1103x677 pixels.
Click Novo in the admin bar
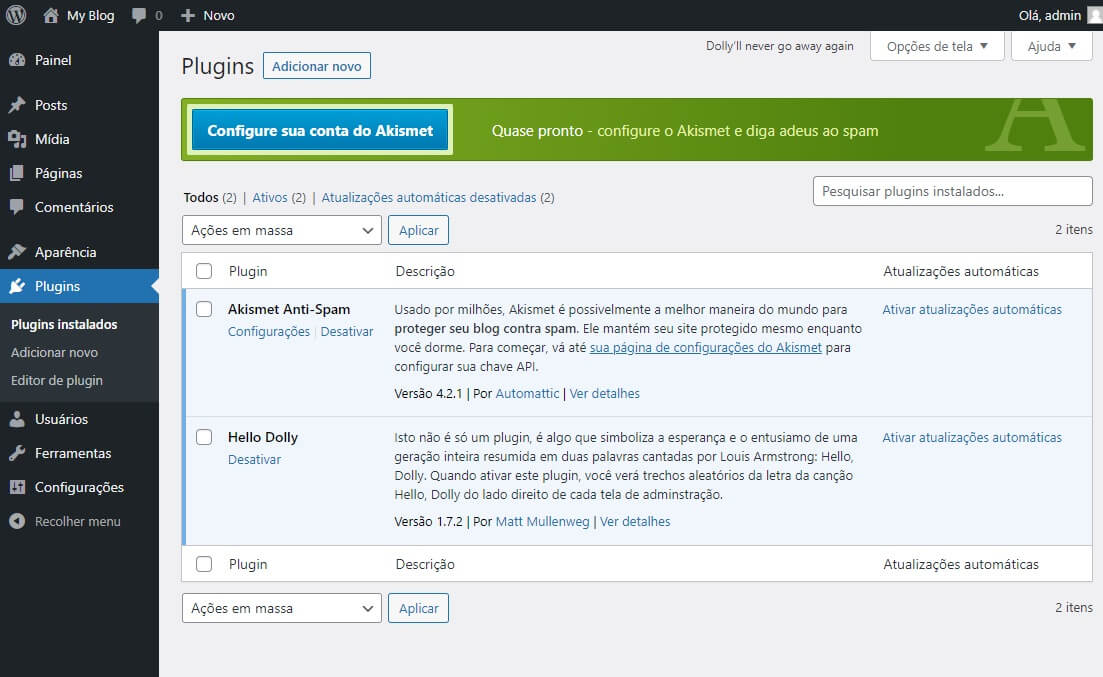point(219,15)
